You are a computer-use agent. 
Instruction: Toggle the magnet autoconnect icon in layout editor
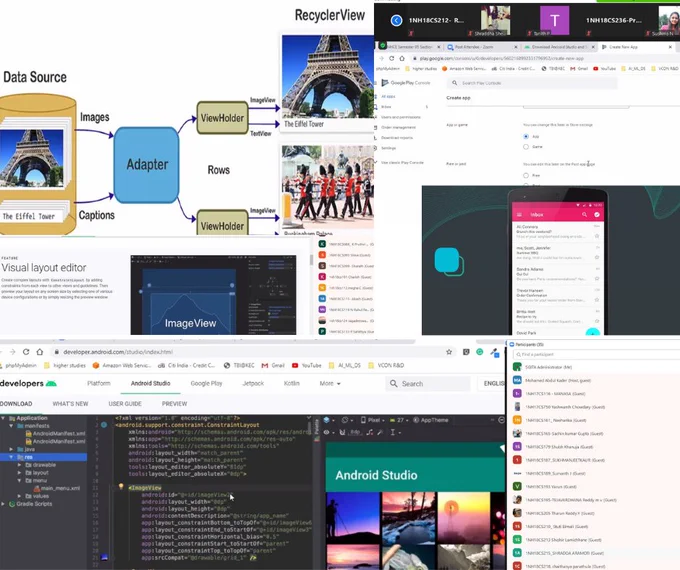[342, 432]
